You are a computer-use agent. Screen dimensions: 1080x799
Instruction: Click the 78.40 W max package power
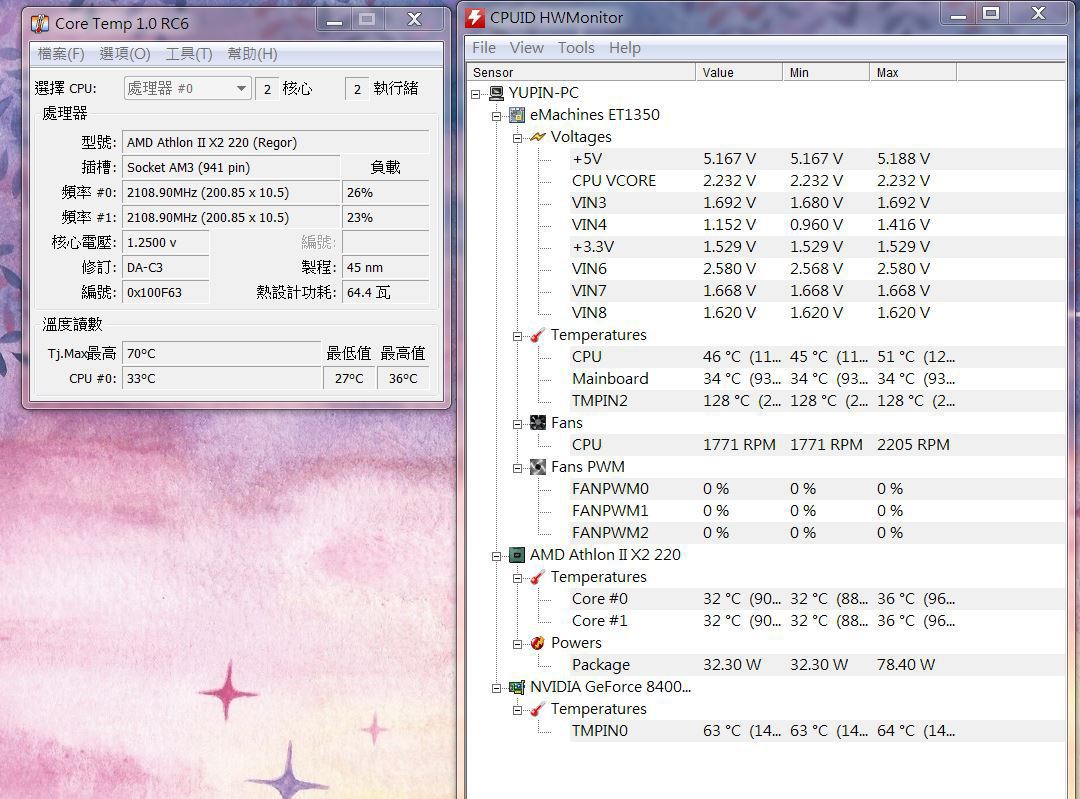point(906,665)
